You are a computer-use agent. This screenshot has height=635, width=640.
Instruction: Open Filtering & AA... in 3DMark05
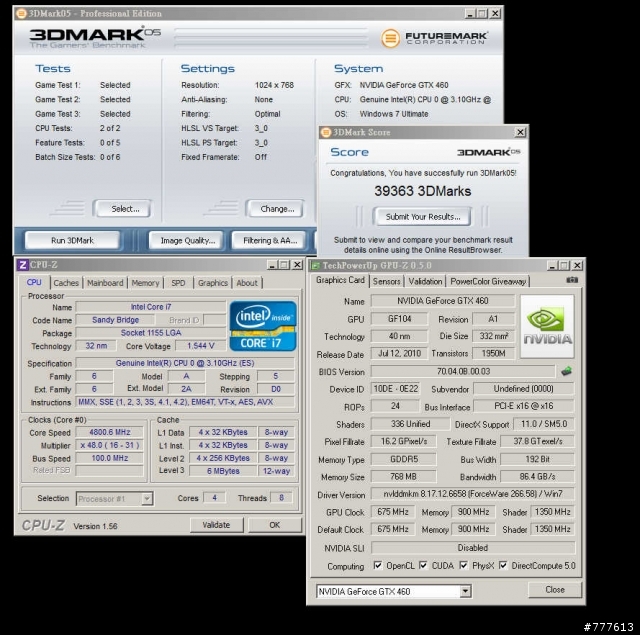click(x=269, y=240)
